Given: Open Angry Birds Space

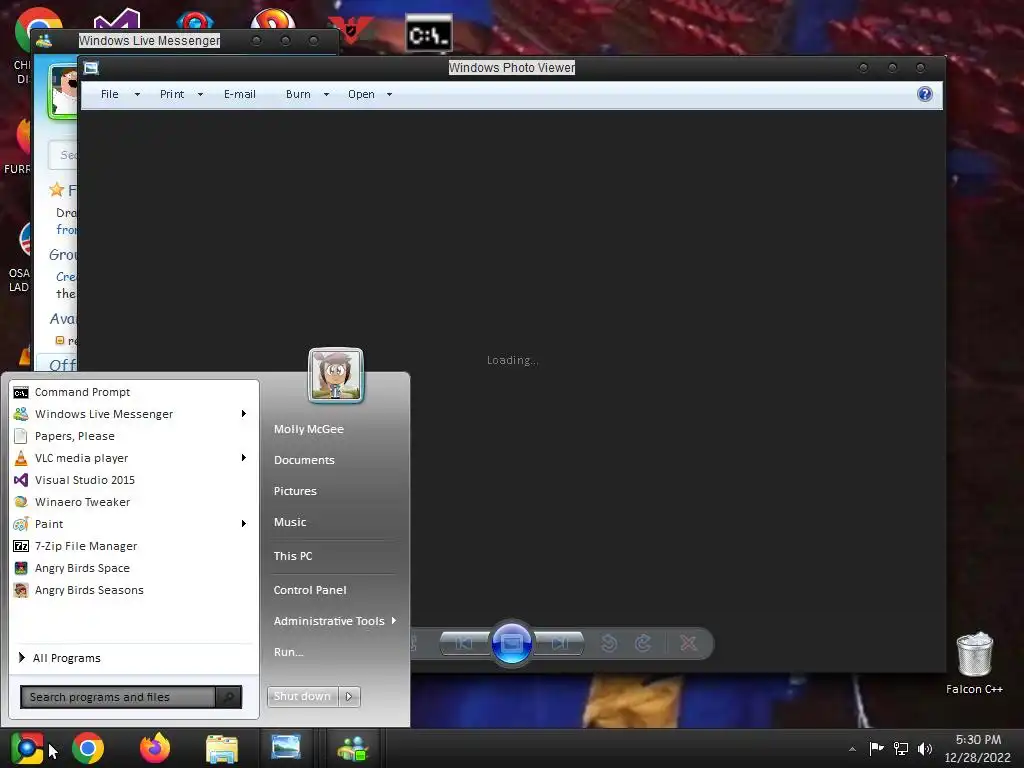Looking at the screenshot, I should (134, 568).
